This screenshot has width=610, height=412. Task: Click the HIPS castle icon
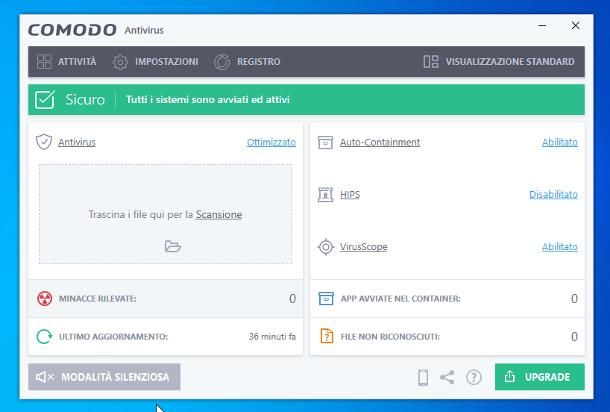(x=325, y=194)
